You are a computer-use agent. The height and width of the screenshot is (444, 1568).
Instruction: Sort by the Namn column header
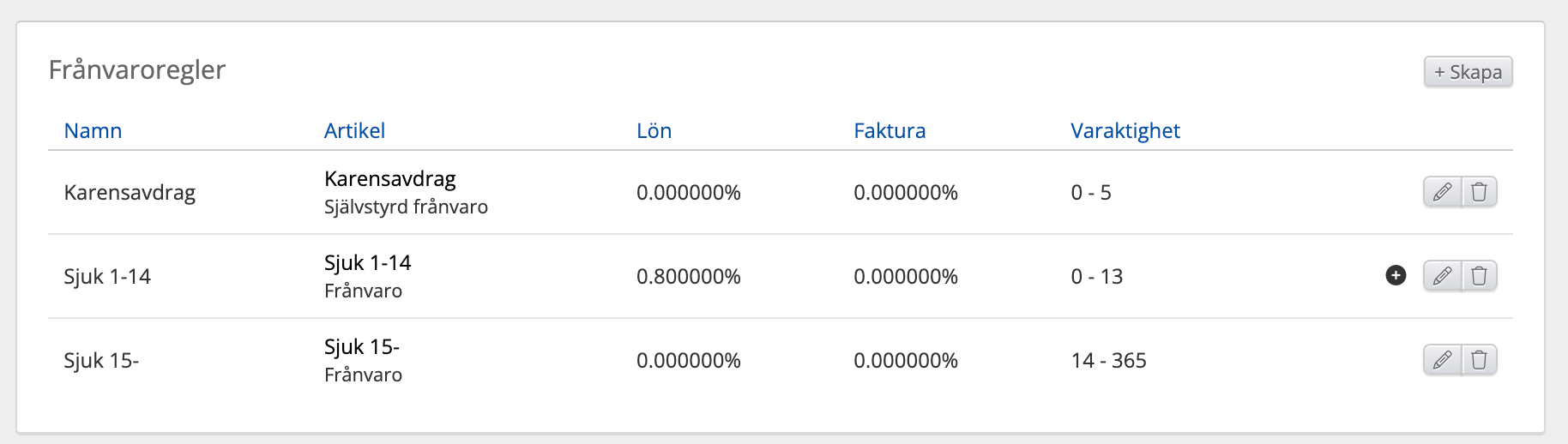pos(93,131)
